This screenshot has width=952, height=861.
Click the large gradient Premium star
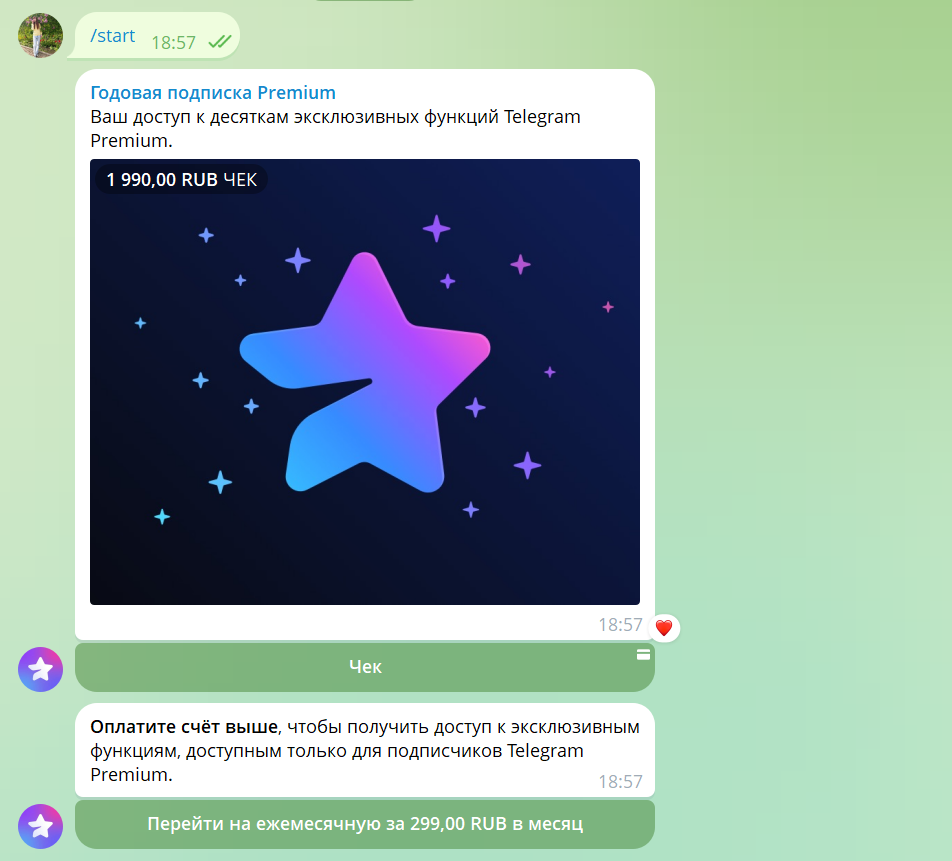coord(365,373)
